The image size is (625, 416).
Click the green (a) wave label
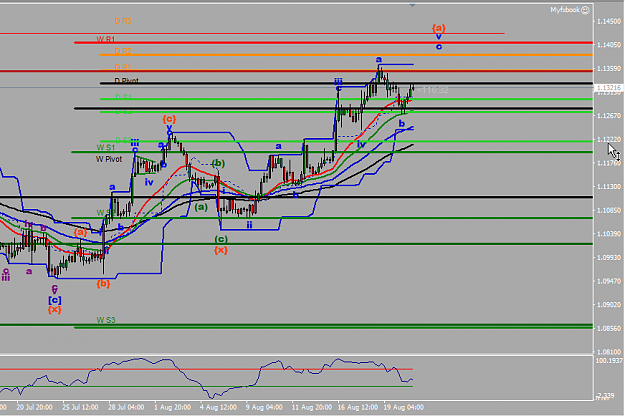[201, 207]
